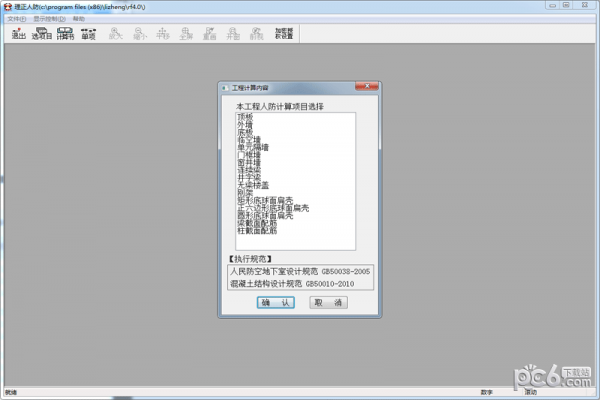The image size is (600, 400).
Task: Open the 显示控制(D) menu
Action: tap(49, 19)
